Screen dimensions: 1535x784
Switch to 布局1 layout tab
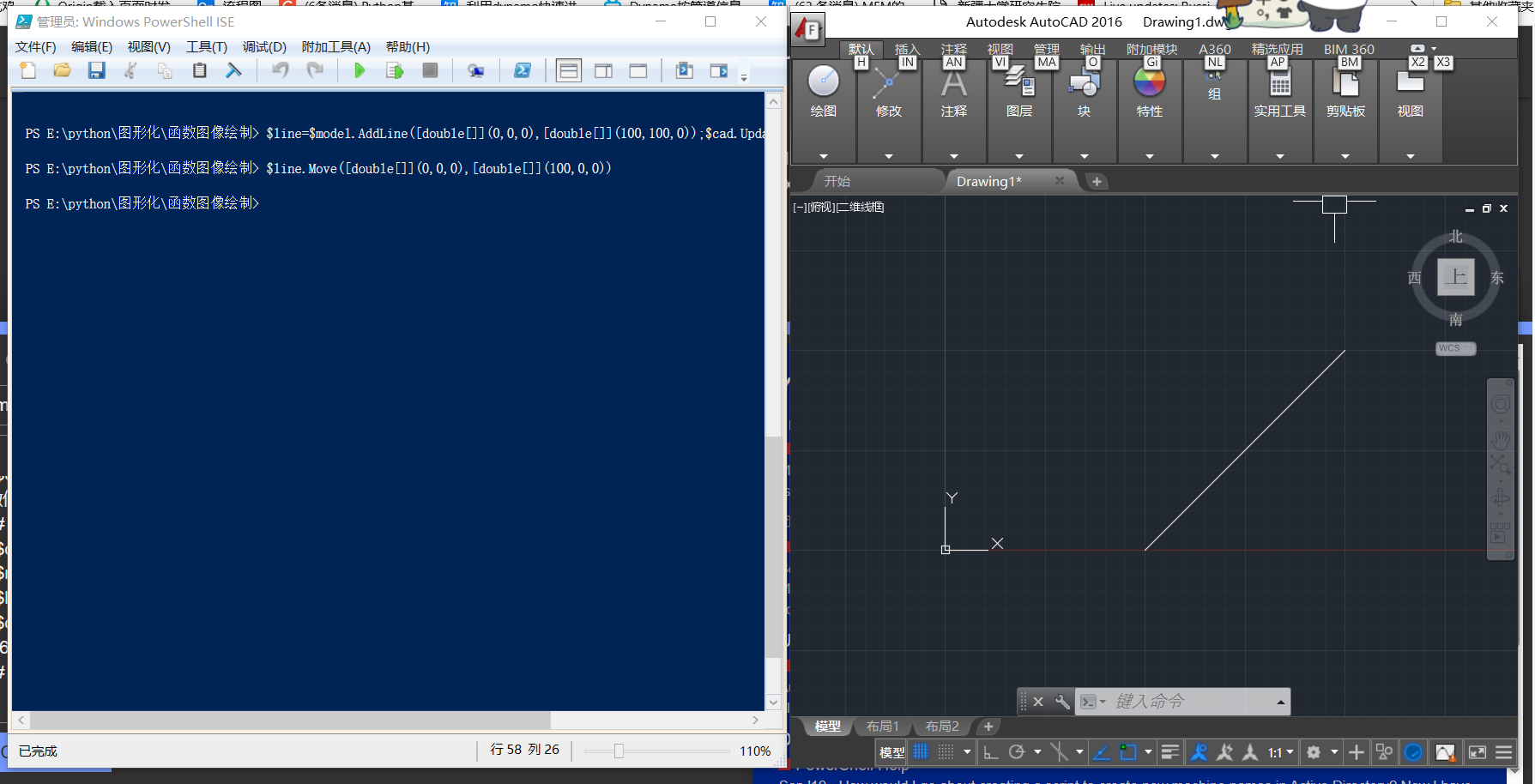pos(883,727)
